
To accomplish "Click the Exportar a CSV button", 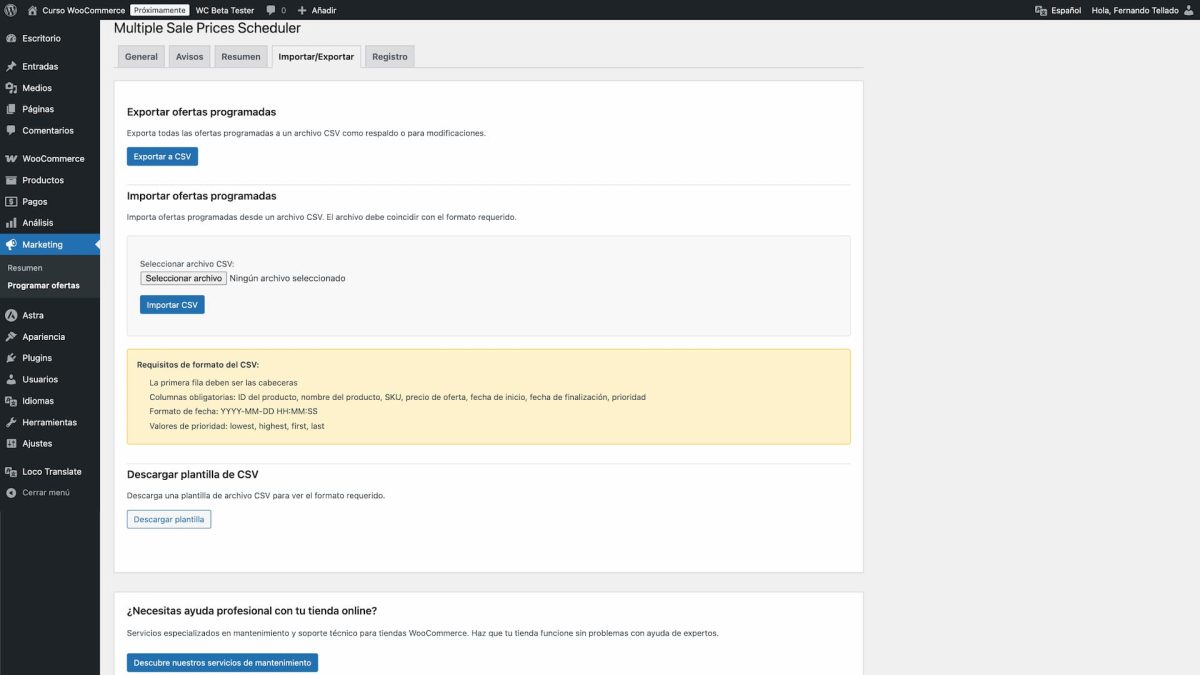I will (x=162, y=156).
